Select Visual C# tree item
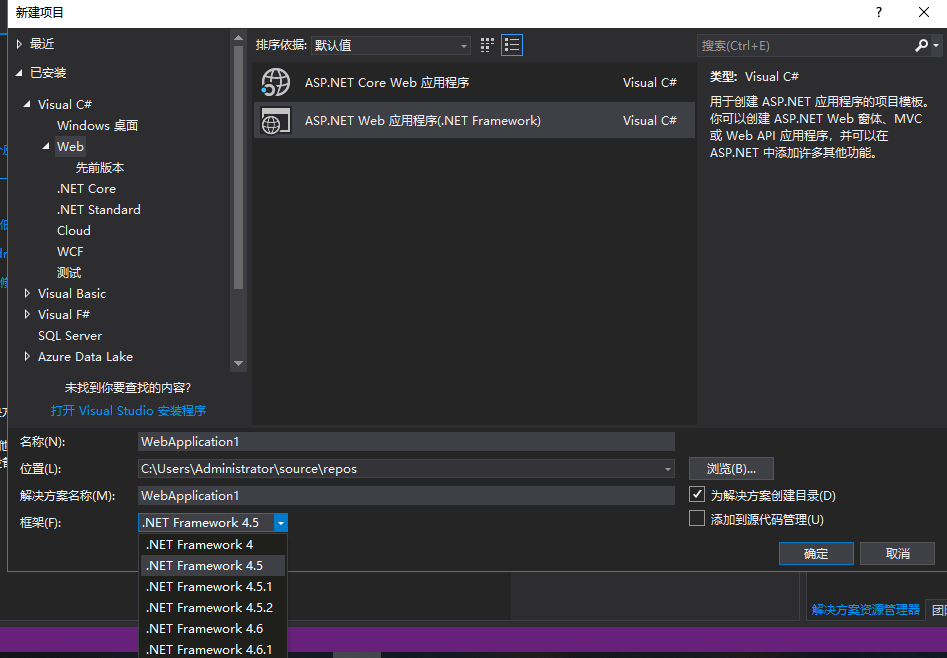947x658 pixels. pyautogui.click(x=65, y=104)
